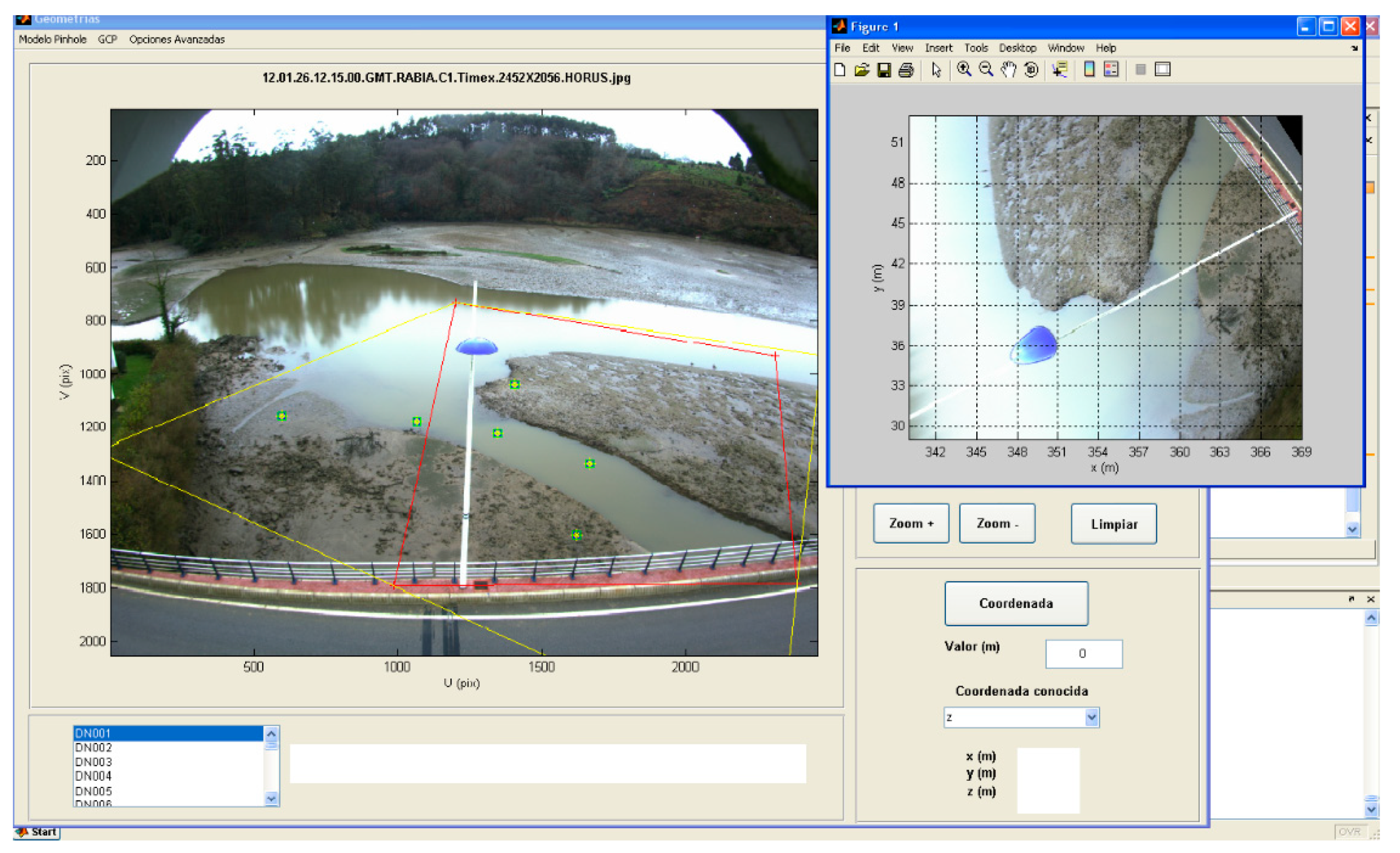Toggle the Data Cursor tool

pos(1060,70)
